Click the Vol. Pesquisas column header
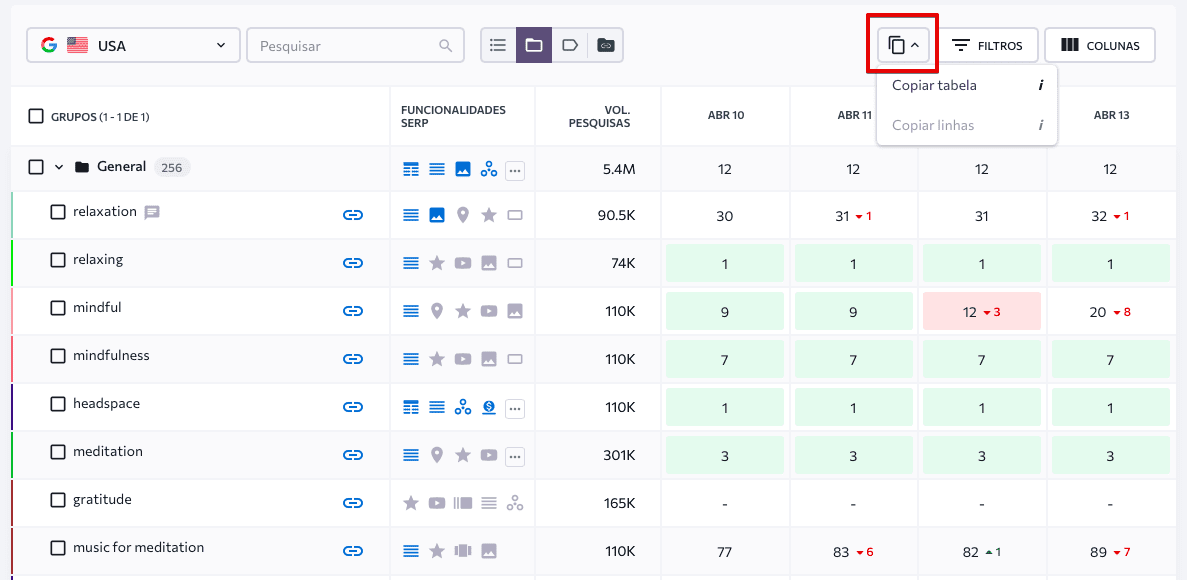This screenshot has width=1187, height=580. click(x=599, y=117)
